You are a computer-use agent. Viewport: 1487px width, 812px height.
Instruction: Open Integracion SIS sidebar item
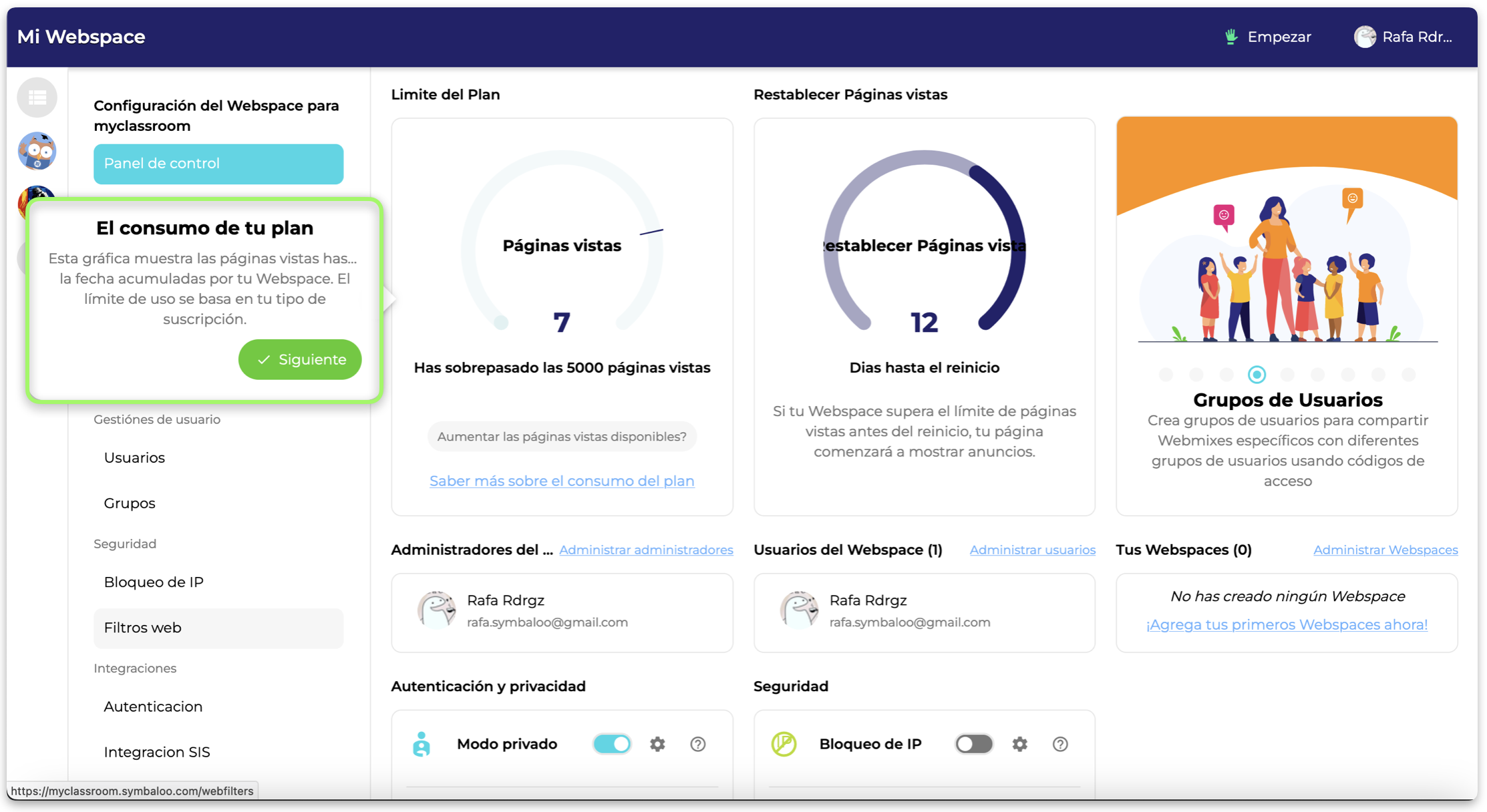click(218, 752)
